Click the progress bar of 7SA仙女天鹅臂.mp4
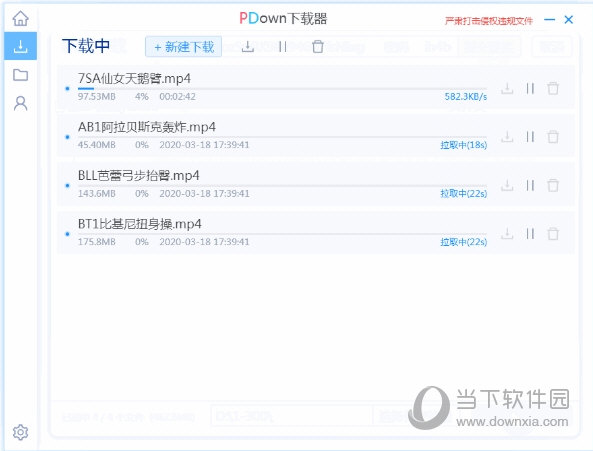593x451 pixels. pos(282,89)
